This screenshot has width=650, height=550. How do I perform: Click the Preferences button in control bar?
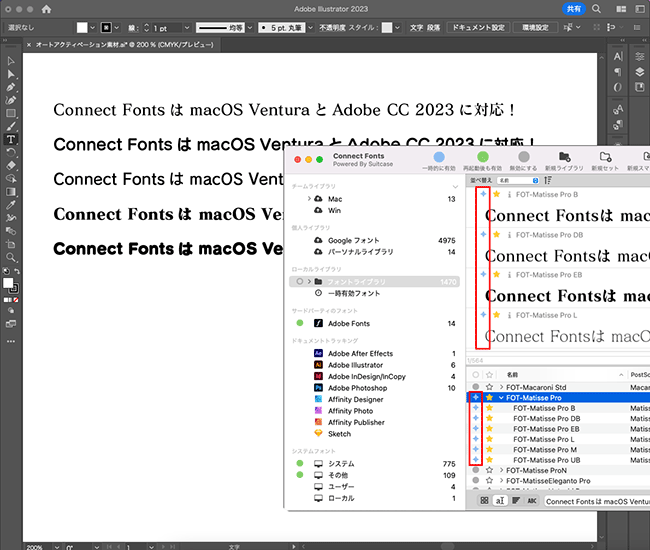click(x=535, y=28)
